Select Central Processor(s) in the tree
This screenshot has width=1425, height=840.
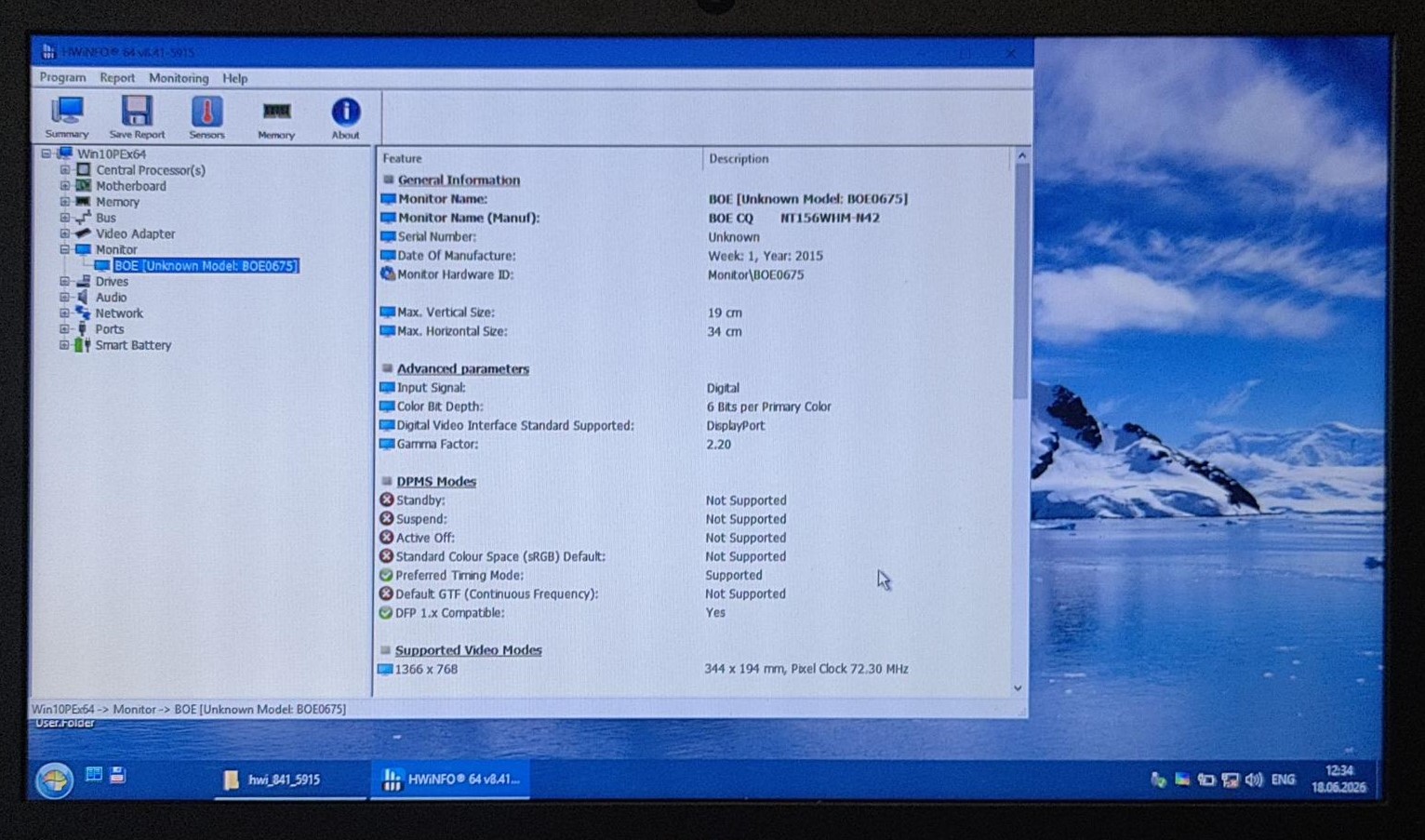click(x=151, y=170)
